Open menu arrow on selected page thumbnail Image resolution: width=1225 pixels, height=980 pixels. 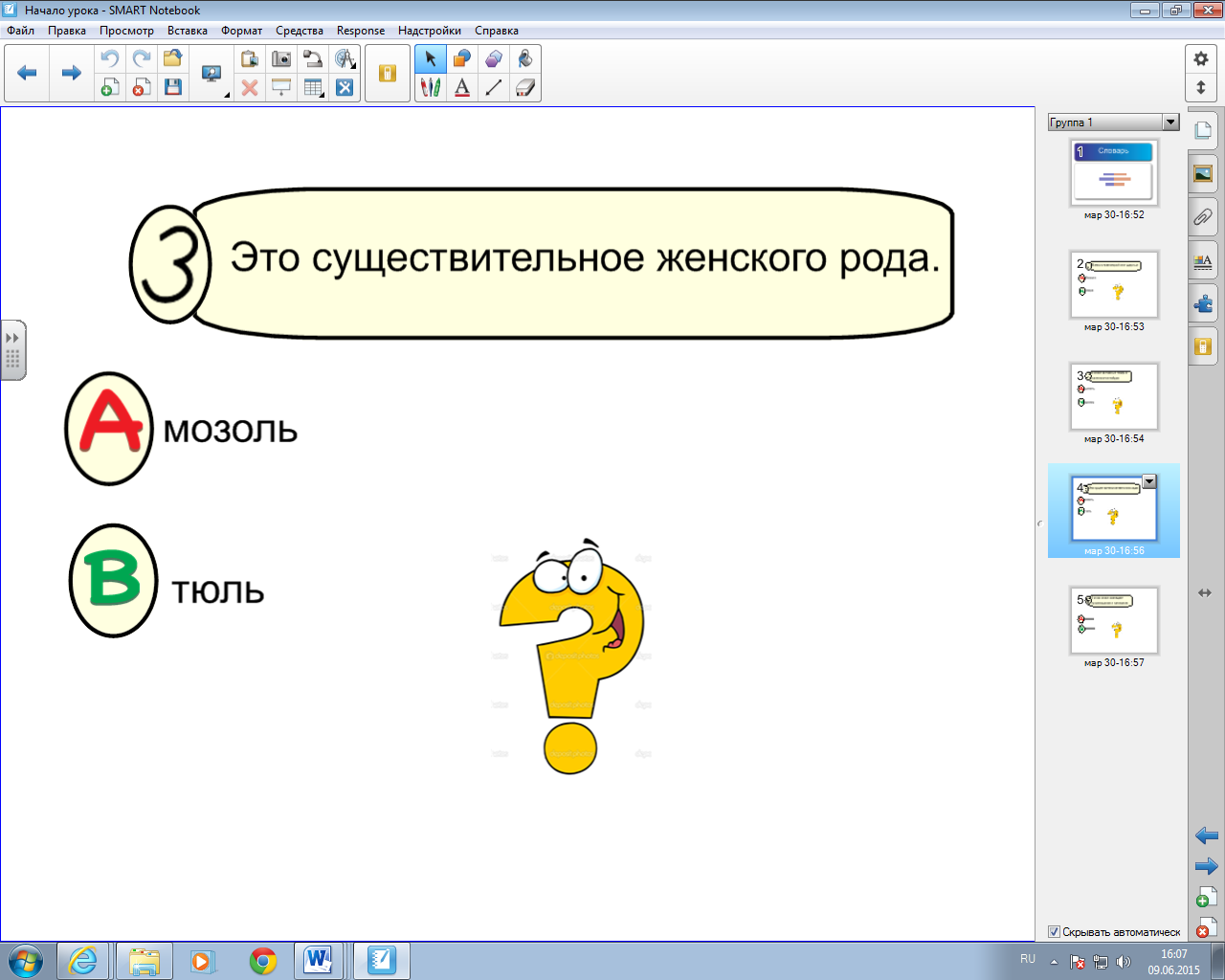coord(1149,482)
